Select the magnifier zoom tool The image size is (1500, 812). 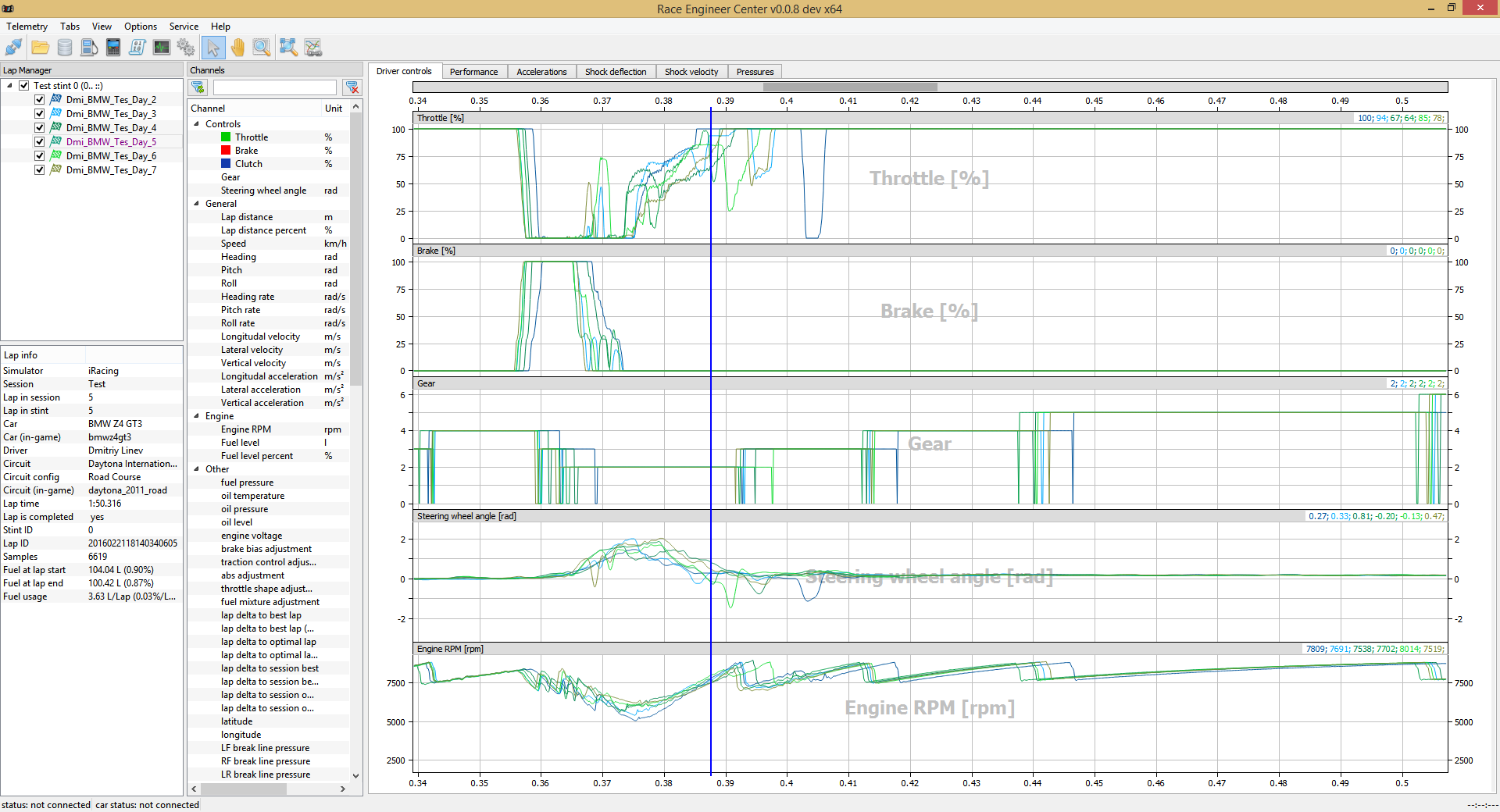262,48
